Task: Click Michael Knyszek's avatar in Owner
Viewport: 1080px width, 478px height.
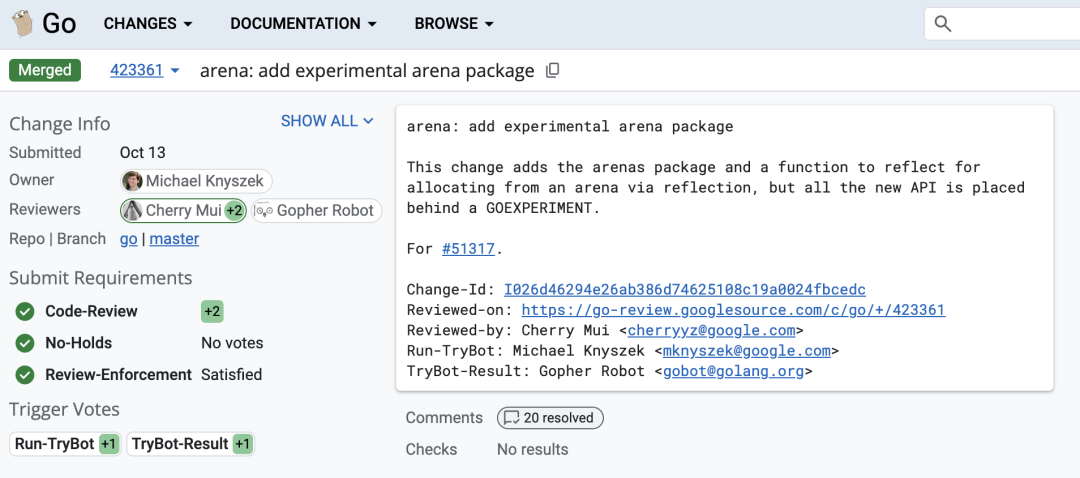Action: [x=132, y=181]
